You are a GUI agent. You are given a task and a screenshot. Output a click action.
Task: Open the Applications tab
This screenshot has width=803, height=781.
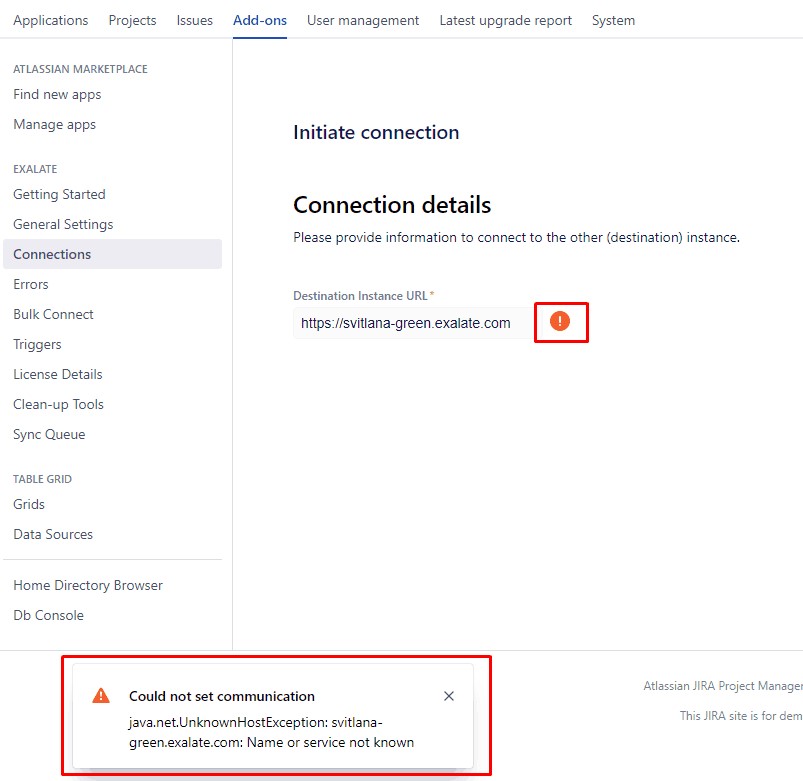pos(51,20)
